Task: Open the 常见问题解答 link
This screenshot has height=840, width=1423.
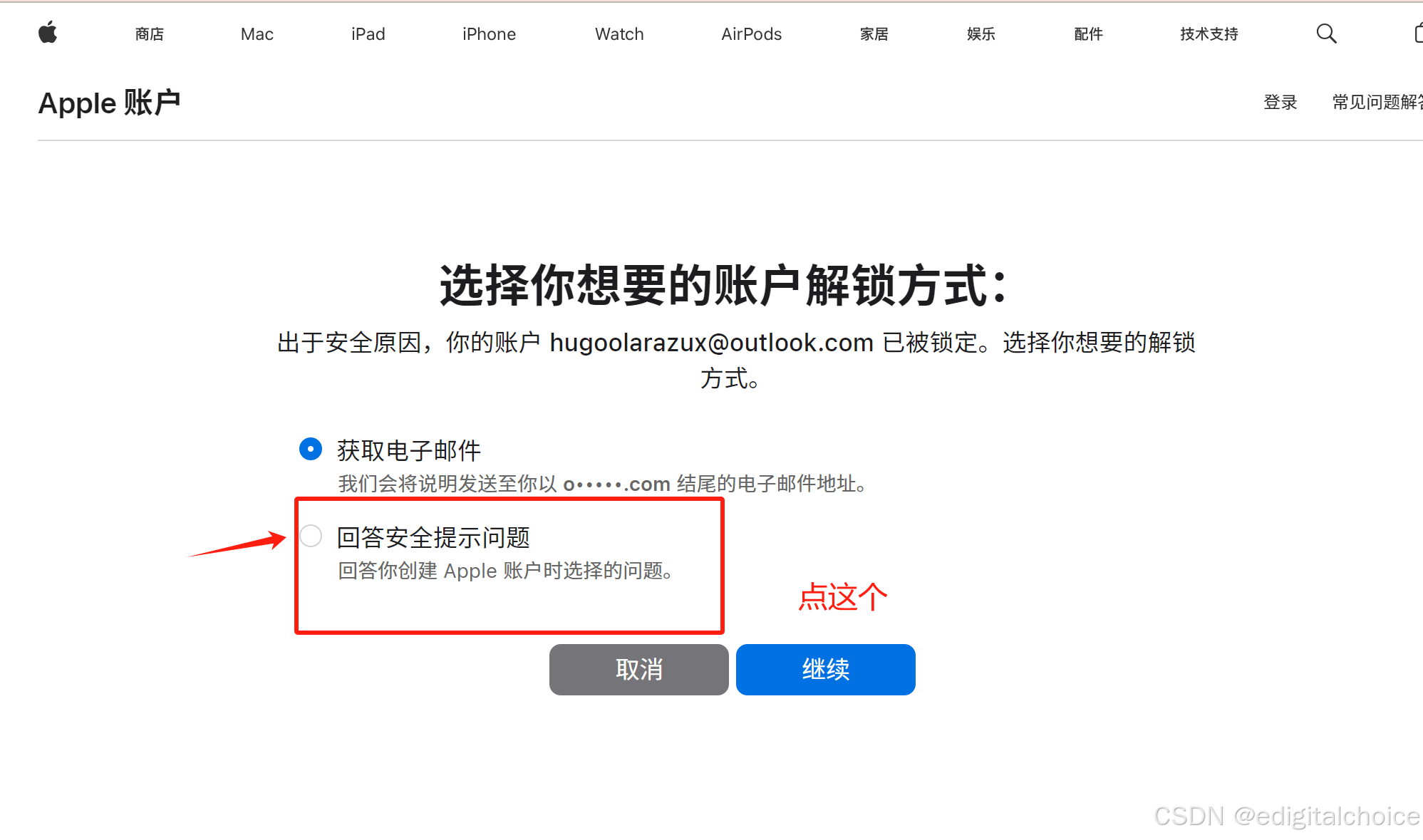Action: pos(1377,103)
